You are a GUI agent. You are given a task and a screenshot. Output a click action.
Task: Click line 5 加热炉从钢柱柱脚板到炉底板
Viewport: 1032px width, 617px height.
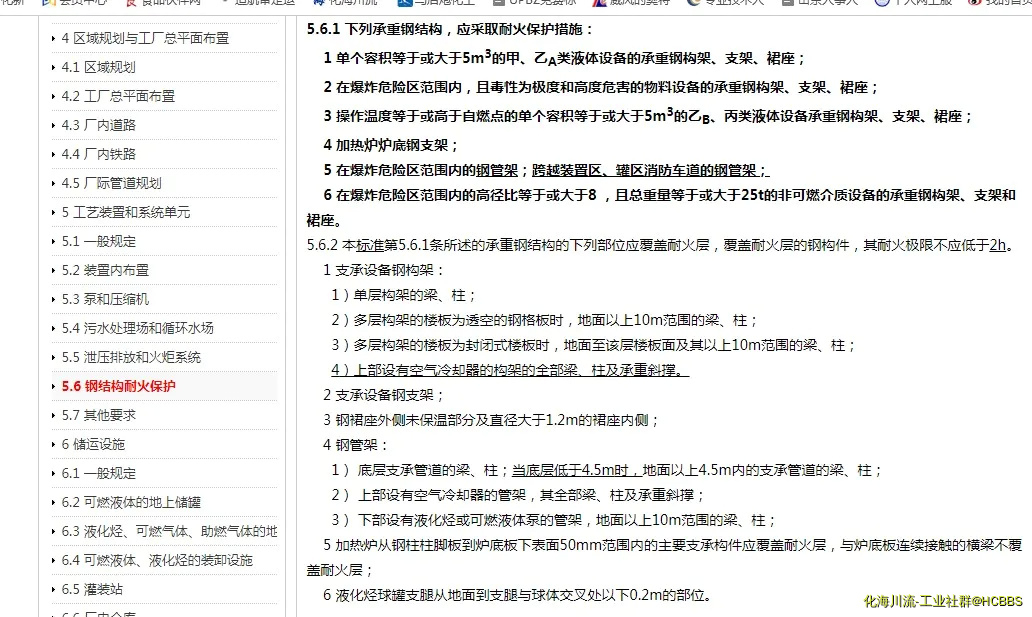click(x=665, y=557)
